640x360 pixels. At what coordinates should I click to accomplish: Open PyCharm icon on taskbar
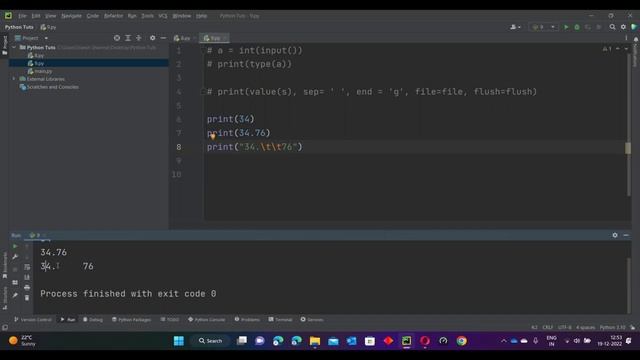tap(407, 341)
